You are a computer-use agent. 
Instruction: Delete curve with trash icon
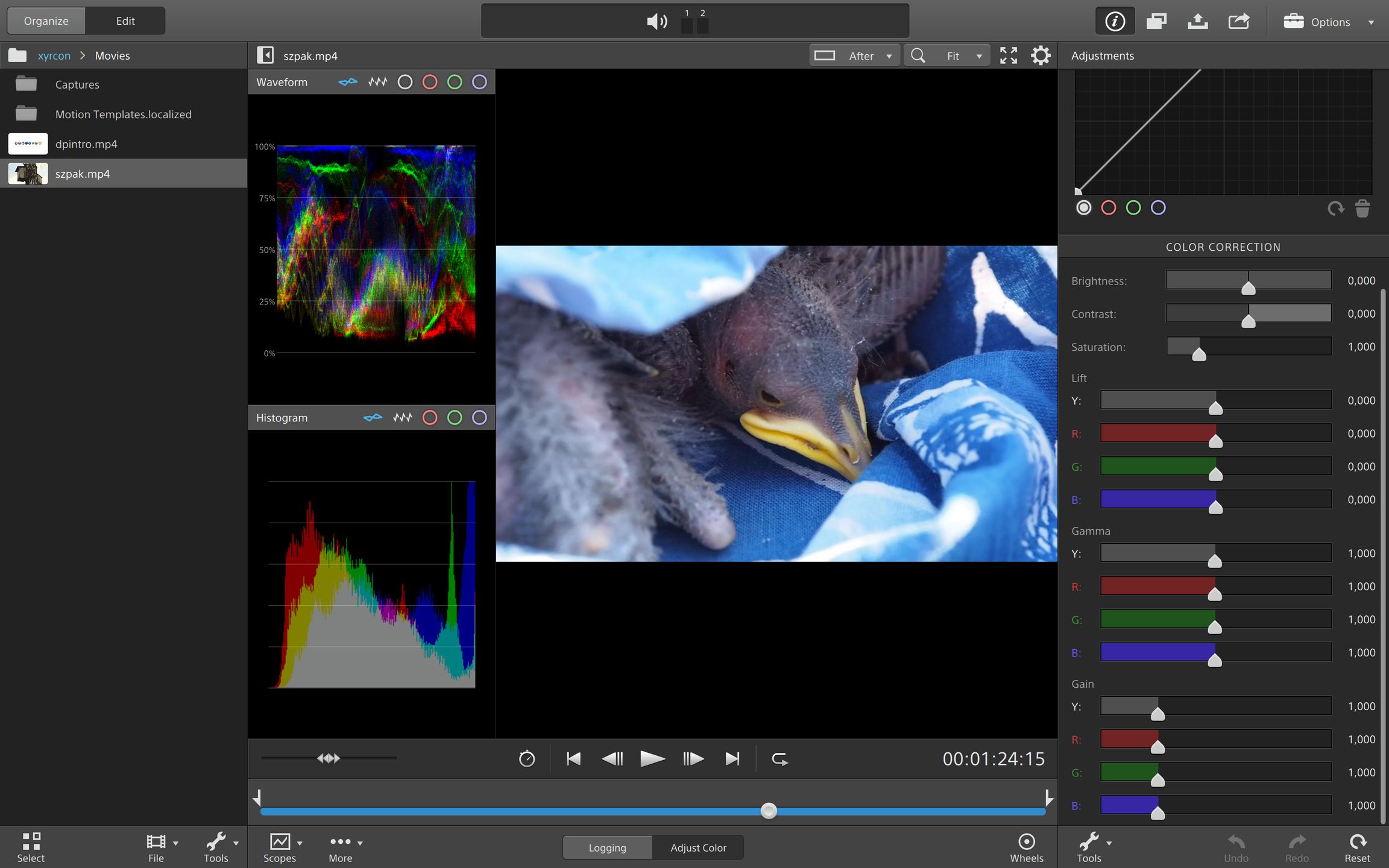click(1362, 209)
